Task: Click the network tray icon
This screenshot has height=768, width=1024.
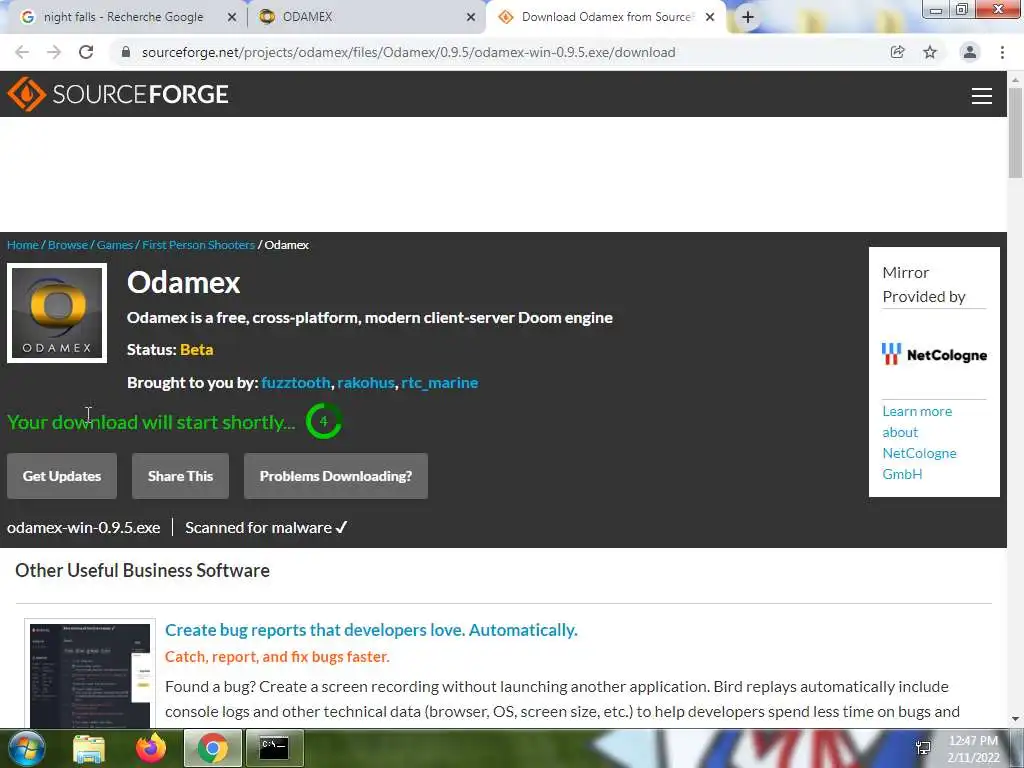Action: tap(923, 748)
